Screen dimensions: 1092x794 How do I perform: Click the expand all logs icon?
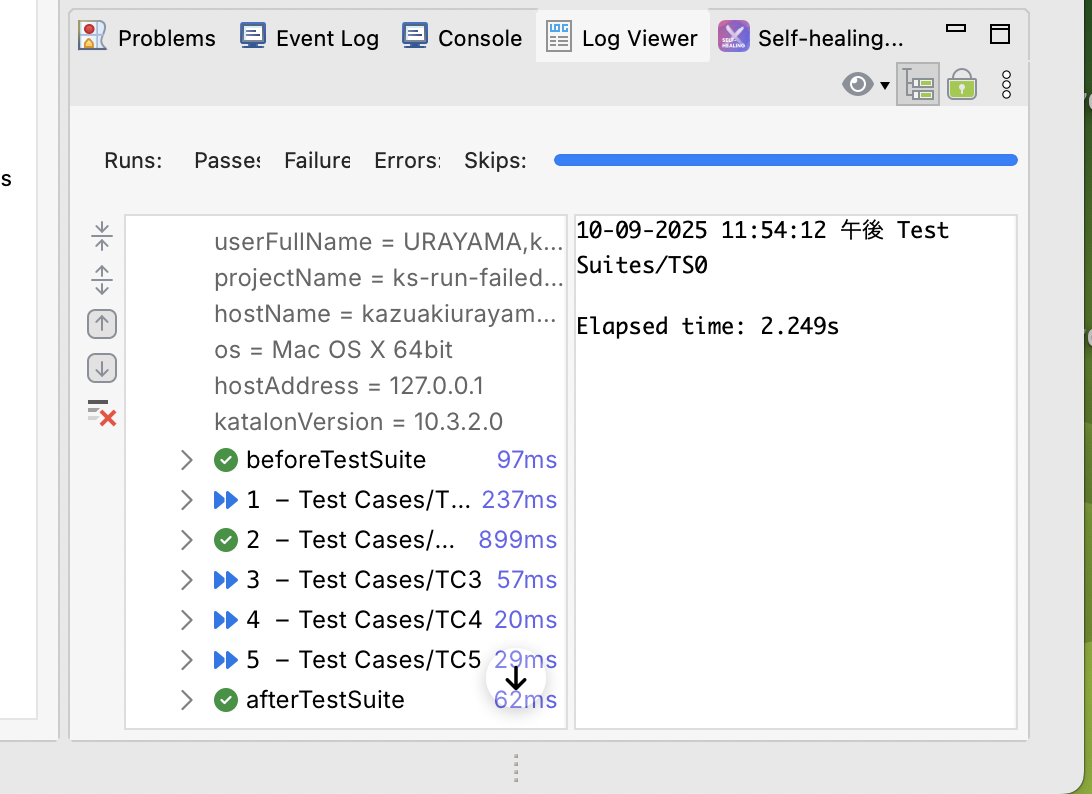(x=102, y=280)
